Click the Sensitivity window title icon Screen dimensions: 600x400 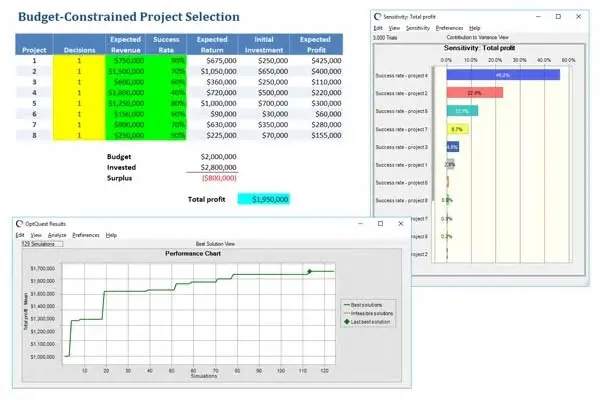coord(378,16)
